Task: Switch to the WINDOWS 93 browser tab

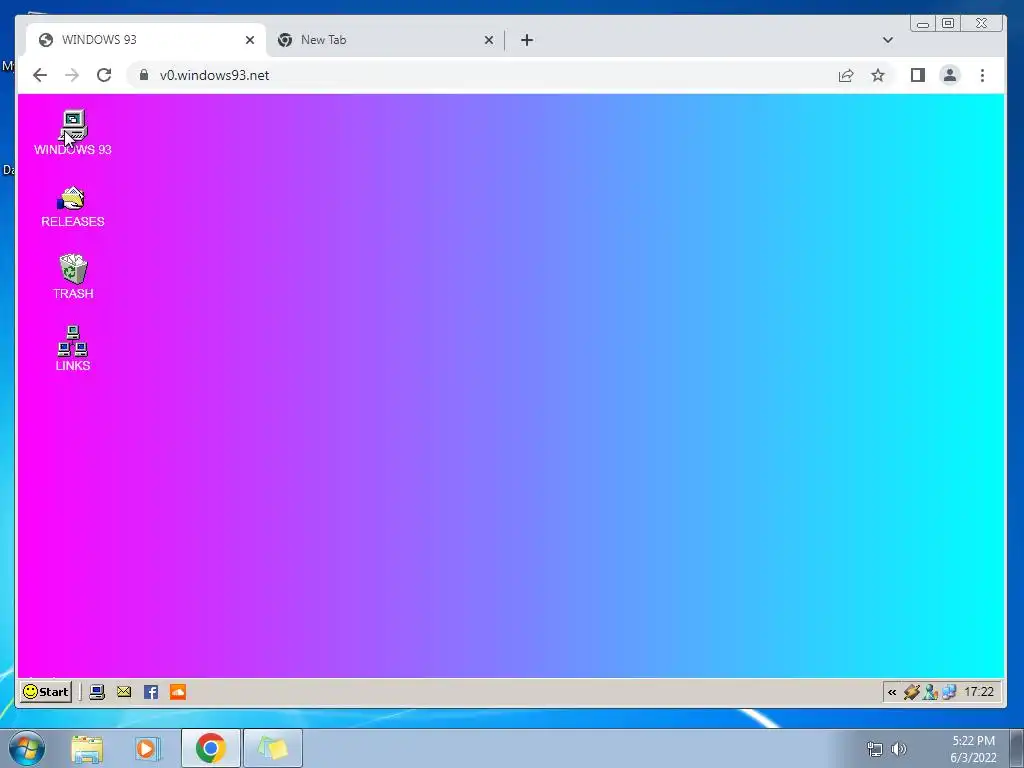Action: pos(145,40)
